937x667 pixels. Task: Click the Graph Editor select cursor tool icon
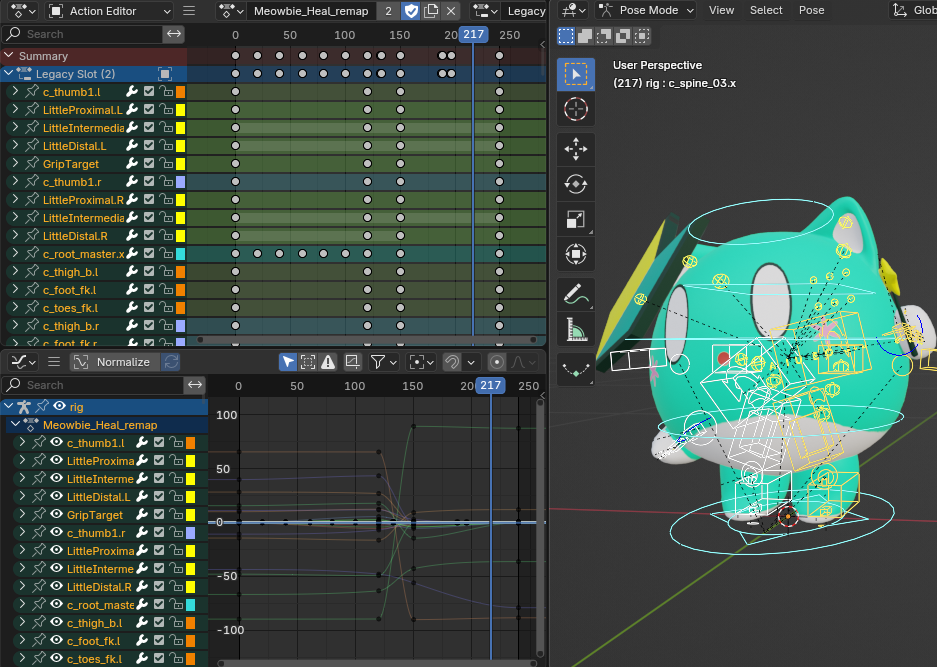(288, 362)
